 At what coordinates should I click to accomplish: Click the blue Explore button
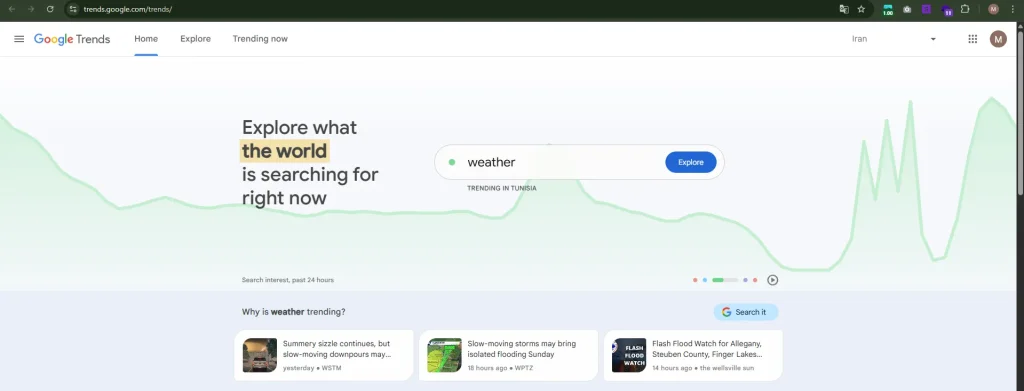pyautogui.click(x=690, y=163)
